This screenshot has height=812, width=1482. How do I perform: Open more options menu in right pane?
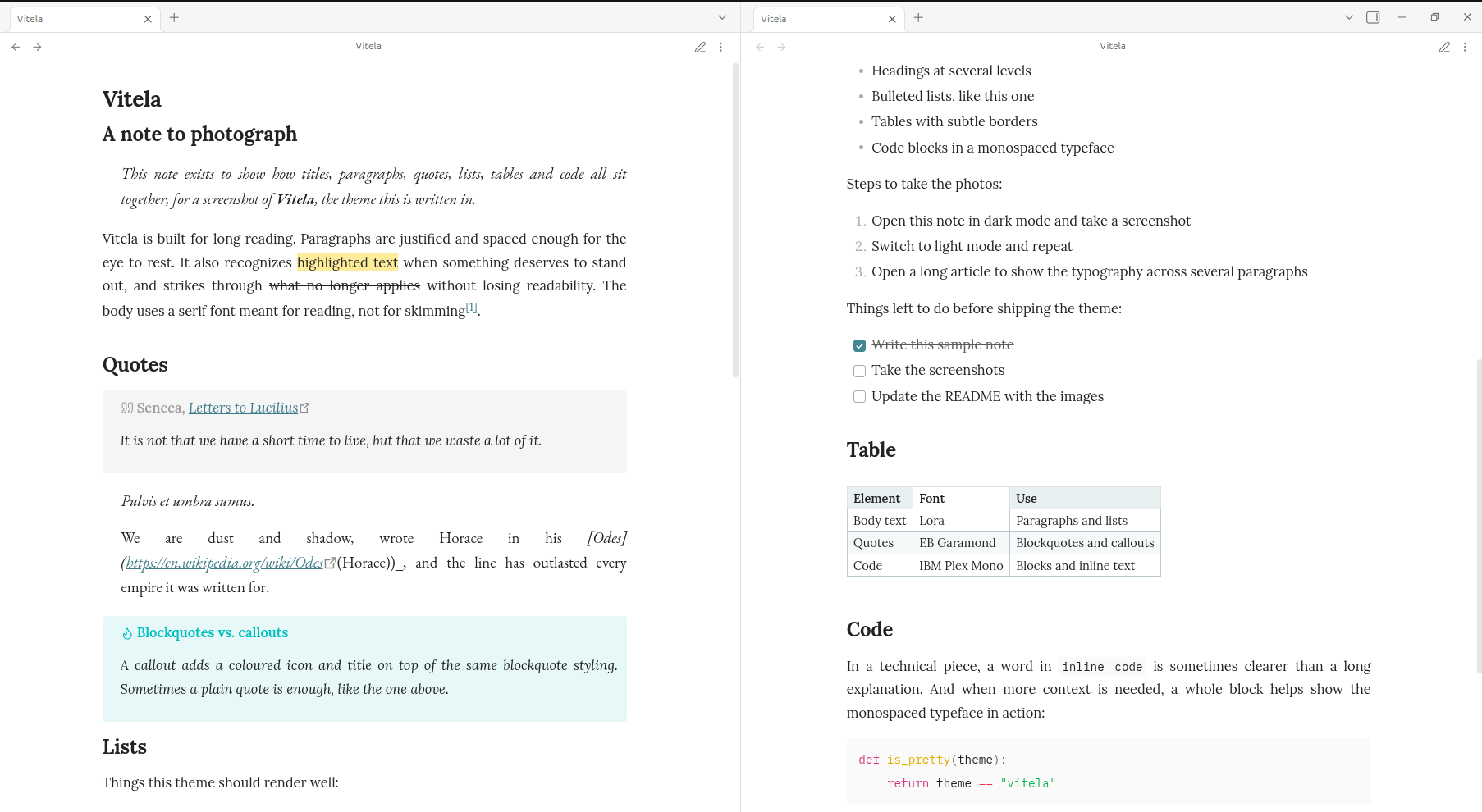point(1465,47)
